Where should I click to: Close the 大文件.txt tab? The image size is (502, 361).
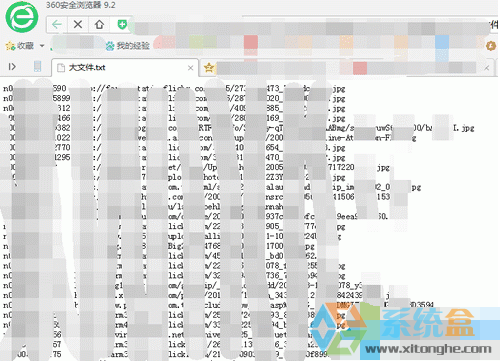(x=190, y=68)
